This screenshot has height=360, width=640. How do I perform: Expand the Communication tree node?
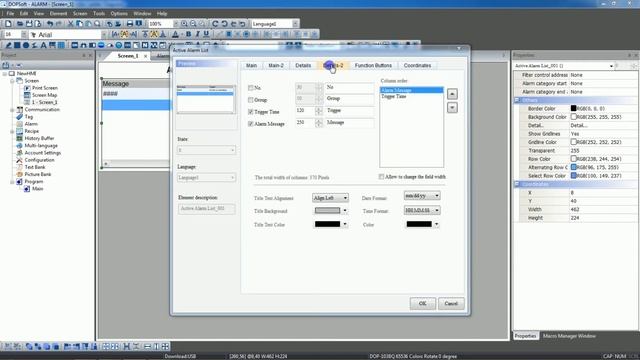pos(12,109)
